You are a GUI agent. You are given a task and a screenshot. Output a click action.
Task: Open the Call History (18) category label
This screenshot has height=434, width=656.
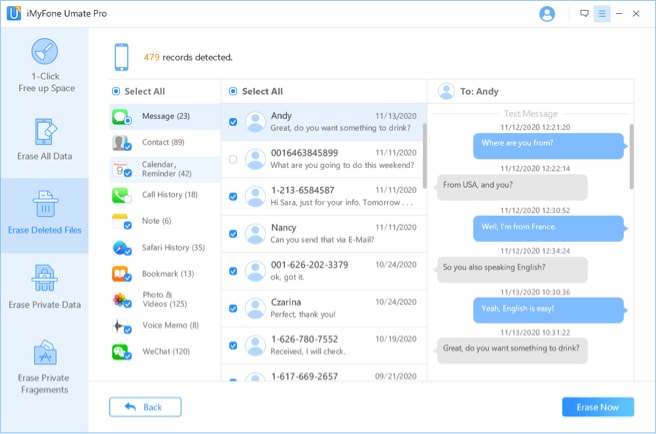[170, 195]
